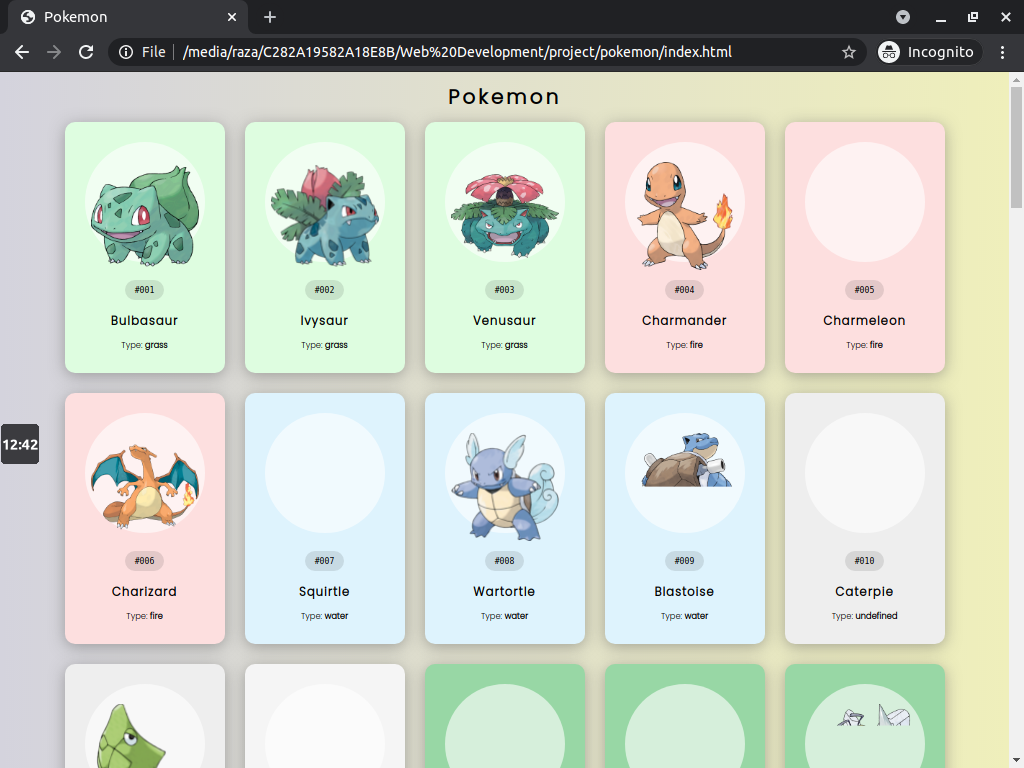Click the Ivysaur image
This screenshot has width=1024, height=768.
(x=325, y=215)
